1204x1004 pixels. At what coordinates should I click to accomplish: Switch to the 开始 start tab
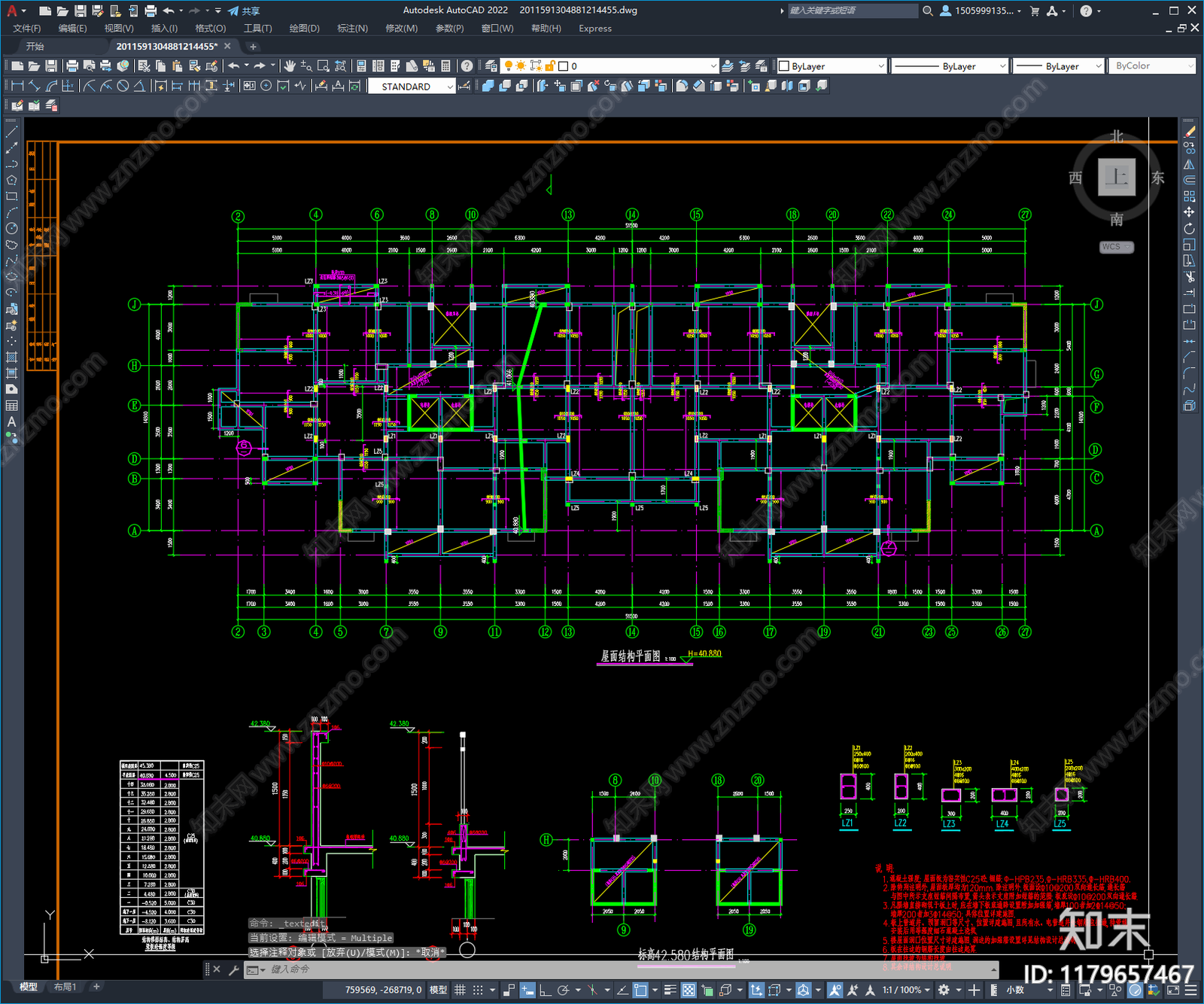35,47
